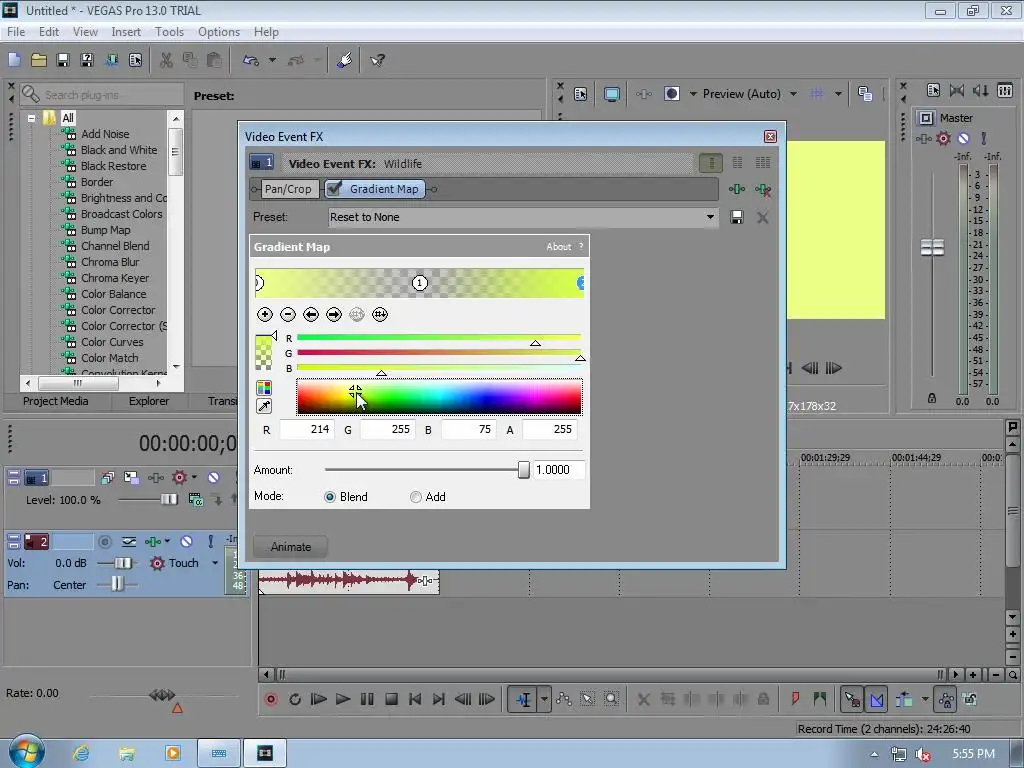Image resolution: width=1024 pixels, height=768 pixels.
Task: Click the Amount slider handle
Action: (524, 470)
